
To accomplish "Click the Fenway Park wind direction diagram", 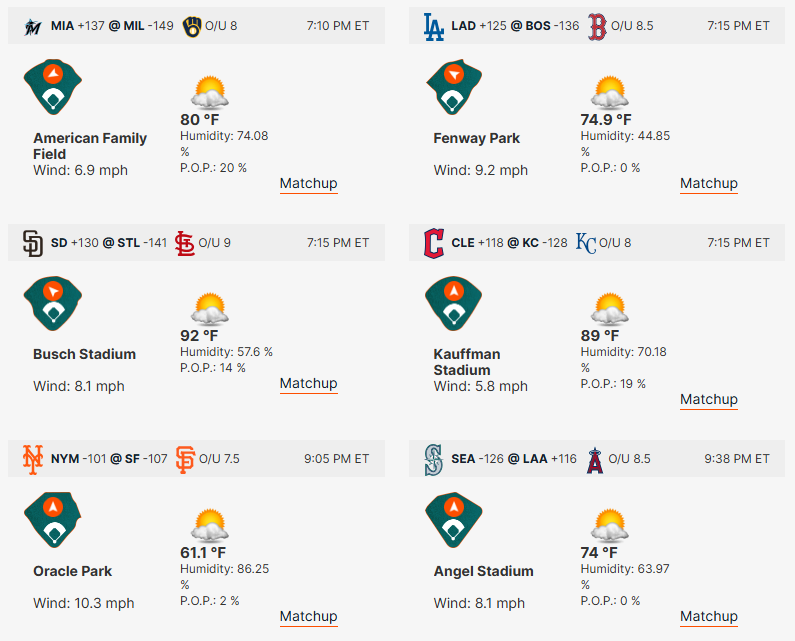I will pyautogui.click(x=454, y=87).
